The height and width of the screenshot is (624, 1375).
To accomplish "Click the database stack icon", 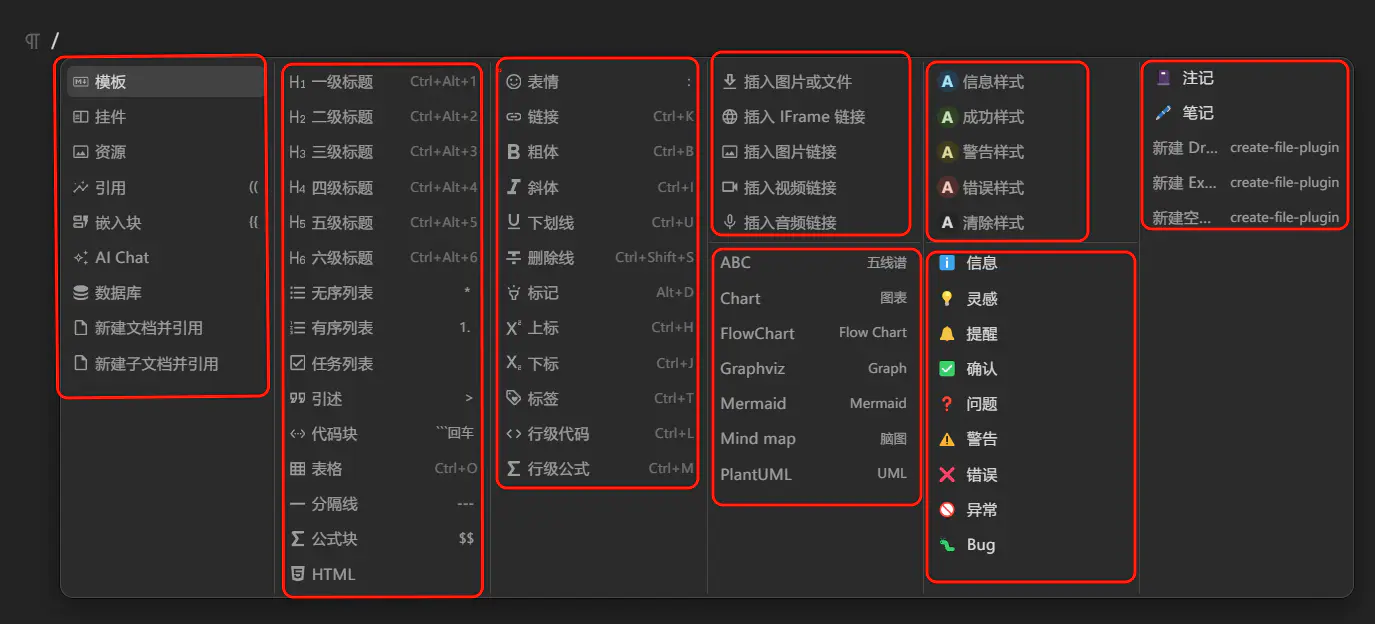I will point(81,293).
